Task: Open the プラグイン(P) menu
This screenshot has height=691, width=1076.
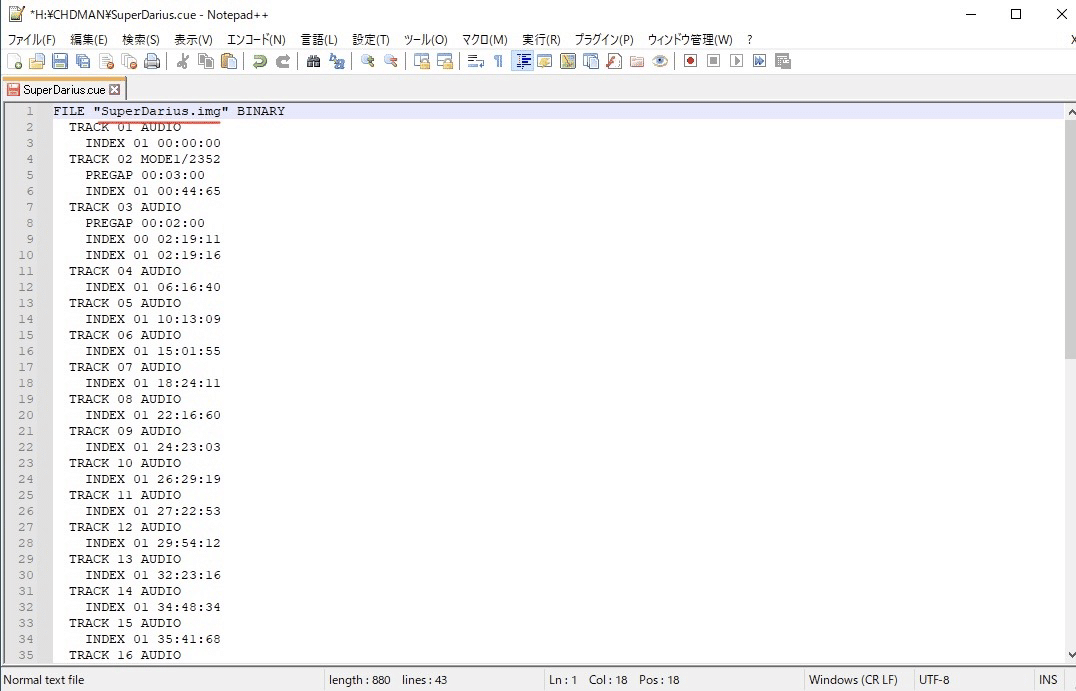Action: [604, 40]
